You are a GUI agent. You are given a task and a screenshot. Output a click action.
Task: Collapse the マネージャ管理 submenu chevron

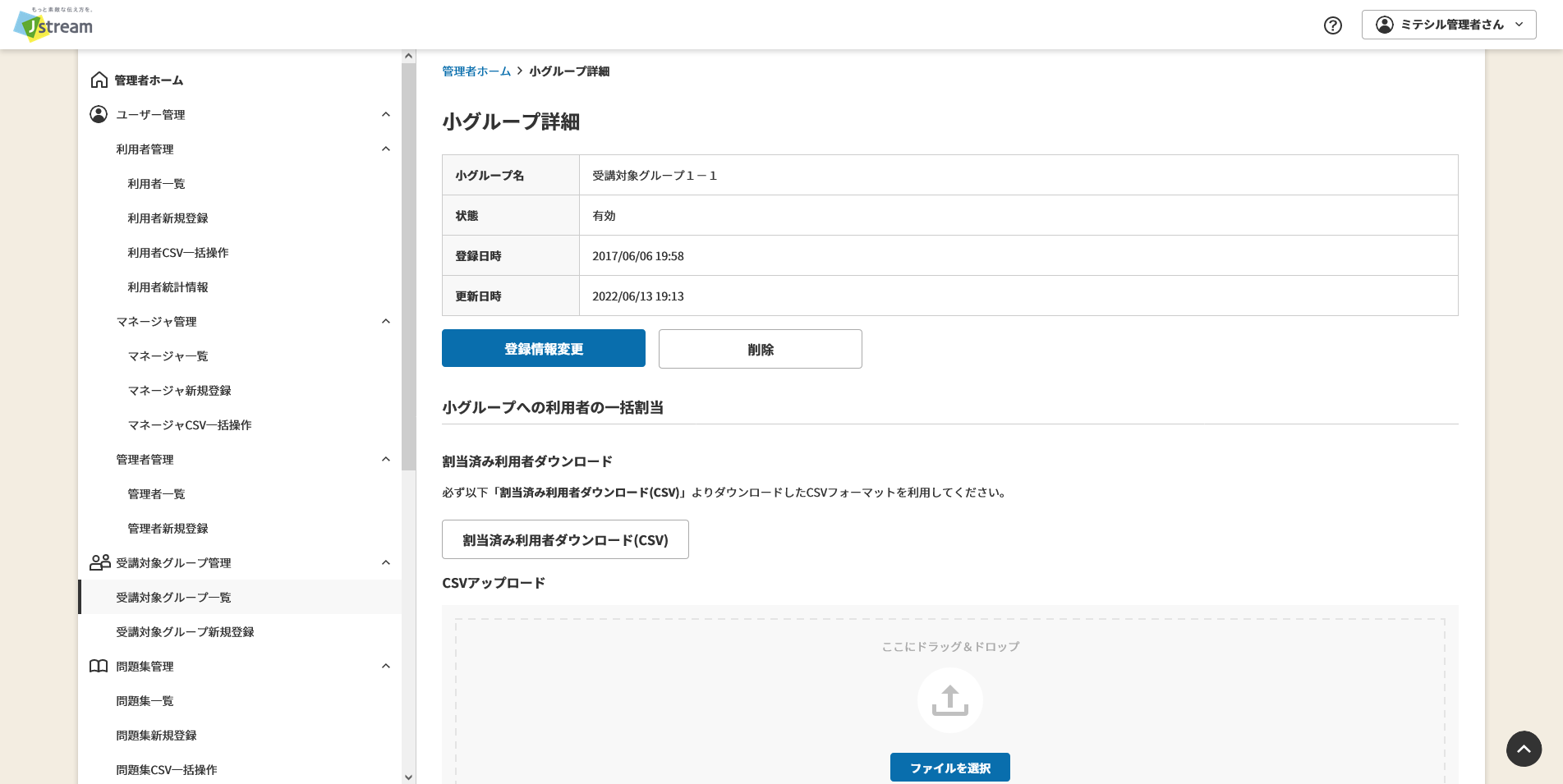[386, 321]
